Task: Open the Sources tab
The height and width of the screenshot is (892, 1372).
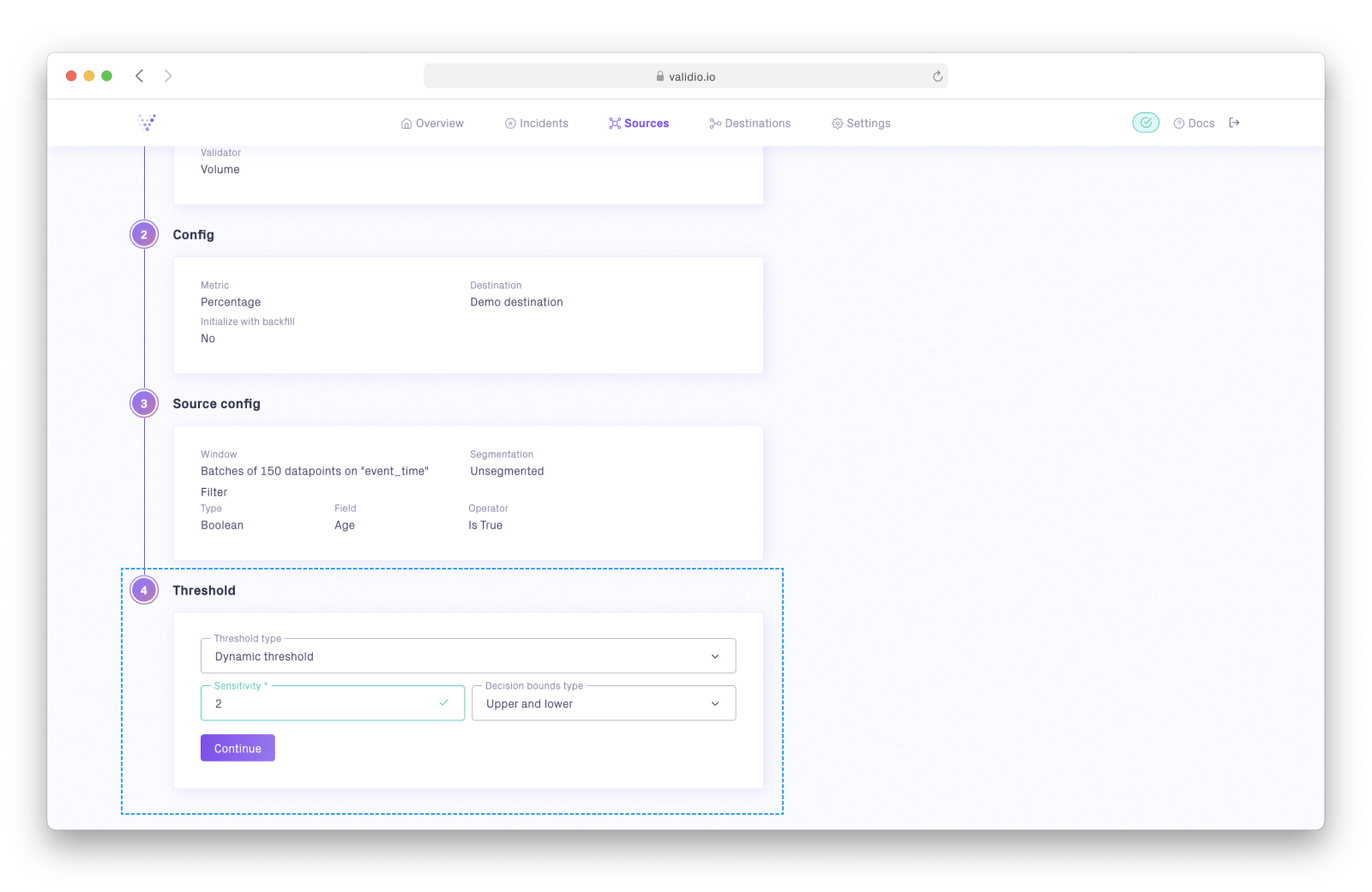Action: coord(639,124)
